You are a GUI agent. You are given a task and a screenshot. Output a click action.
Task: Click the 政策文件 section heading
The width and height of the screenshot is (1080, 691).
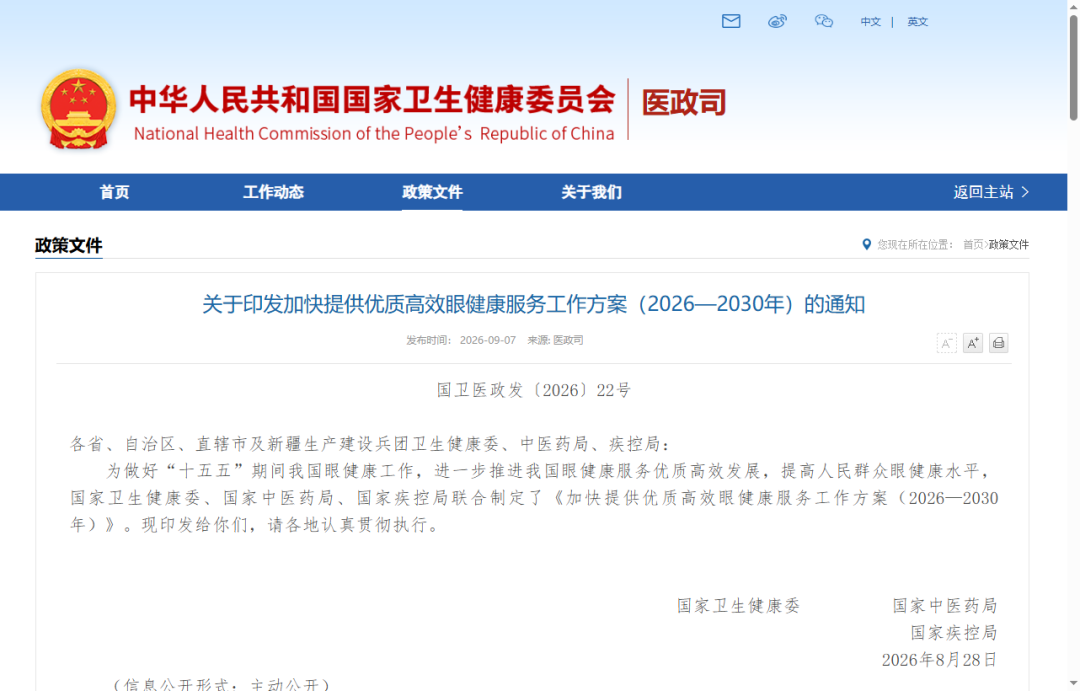pyautogui.click(x=68, y=245)
